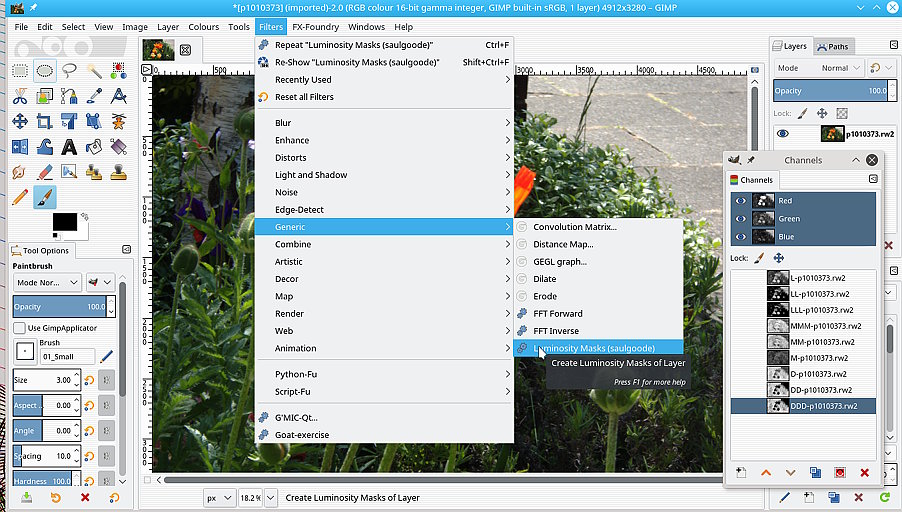This screenshot has width=902, height=512.
Task: Select the Colour Picker eyedropper tool
Action: (x=94, y=96)
